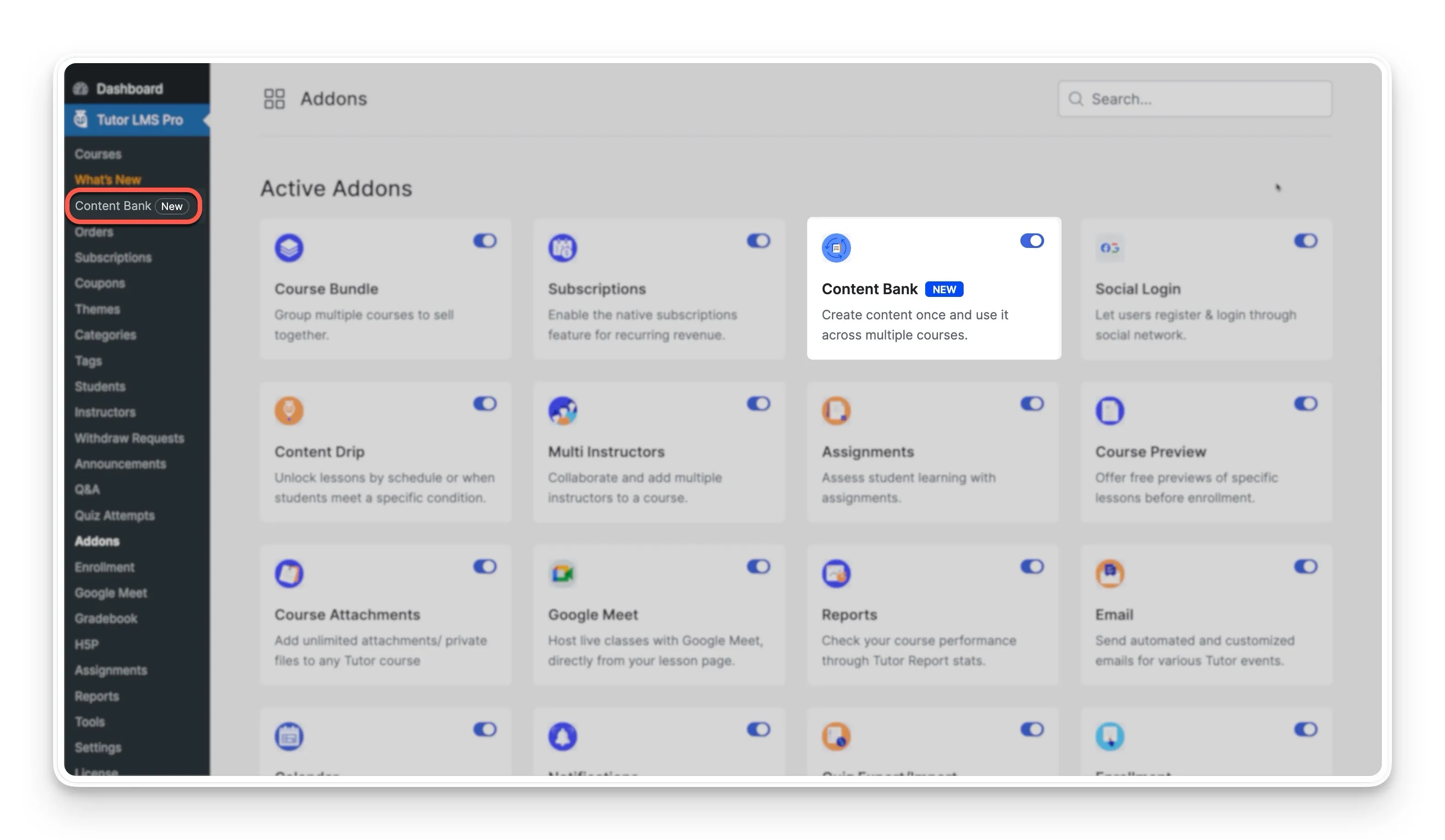Click the Course Bundle addon icon
This screenshot has width=1445, height=840.
[288, 248]
